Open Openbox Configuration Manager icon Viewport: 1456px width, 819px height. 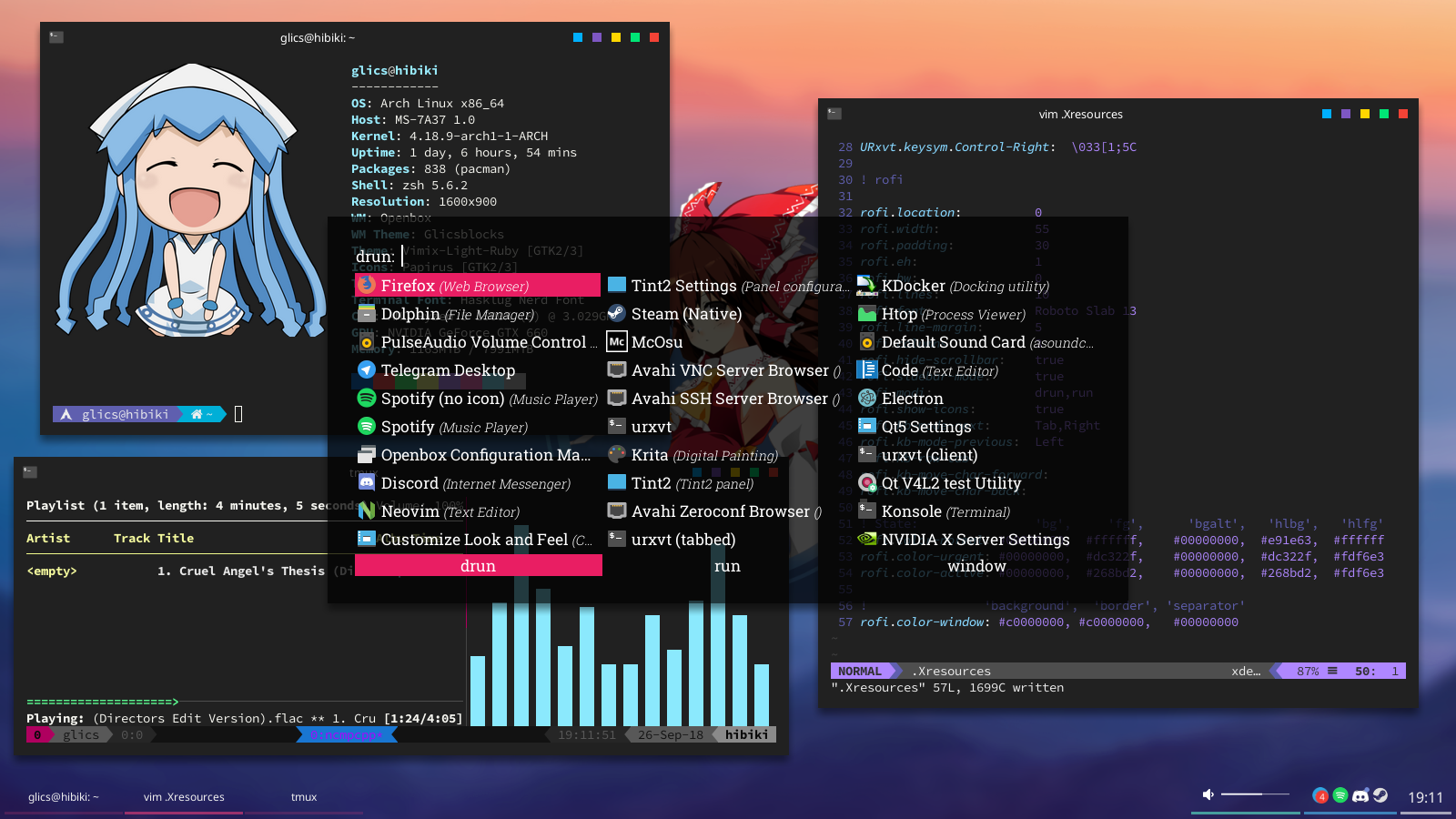coord(367,455)
